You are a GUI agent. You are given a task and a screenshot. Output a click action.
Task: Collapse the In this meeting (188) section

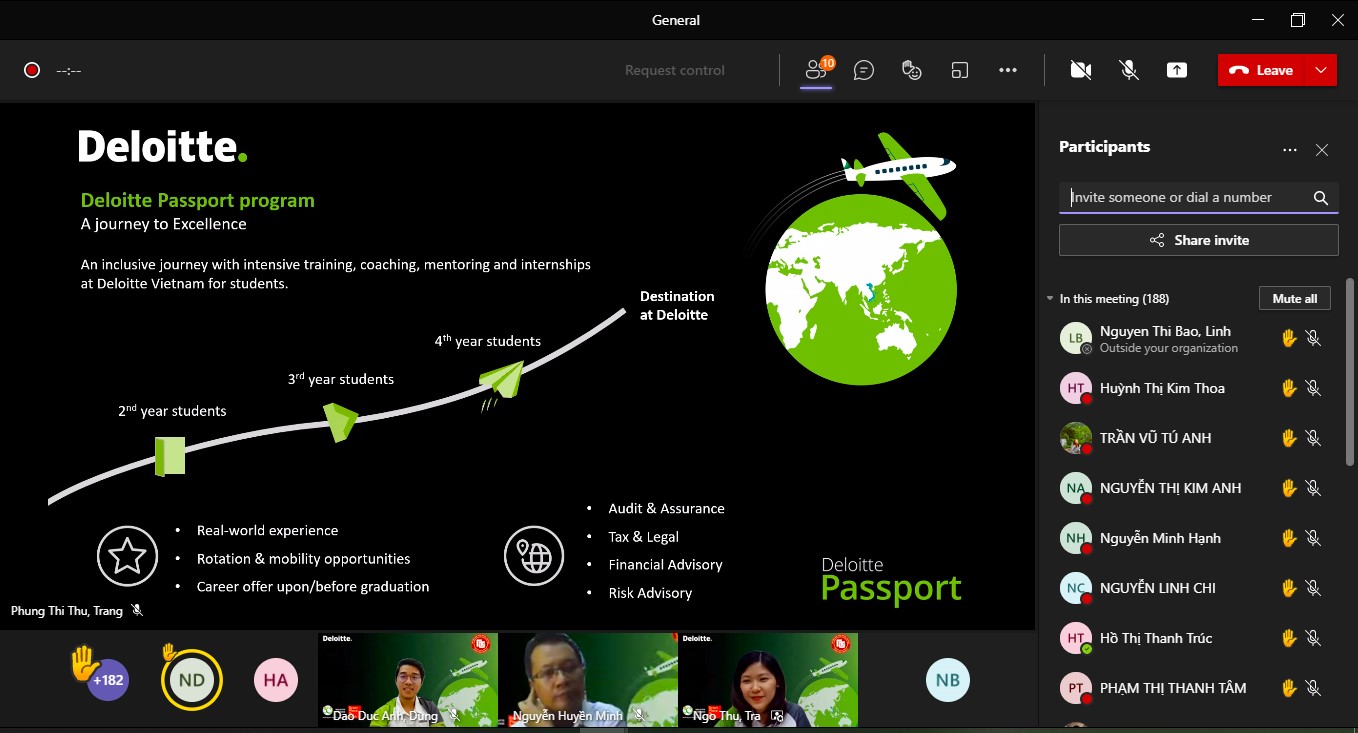[1050, 299]
